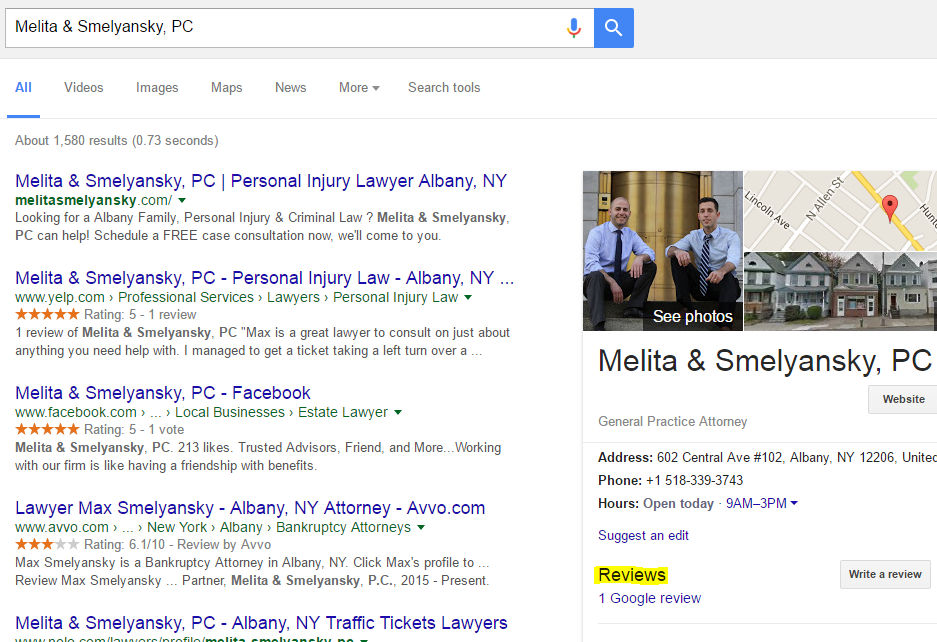Screen dimensions: 937x642
Task: Click the Yelp five-star rating stars
Action: pos(47,314)
